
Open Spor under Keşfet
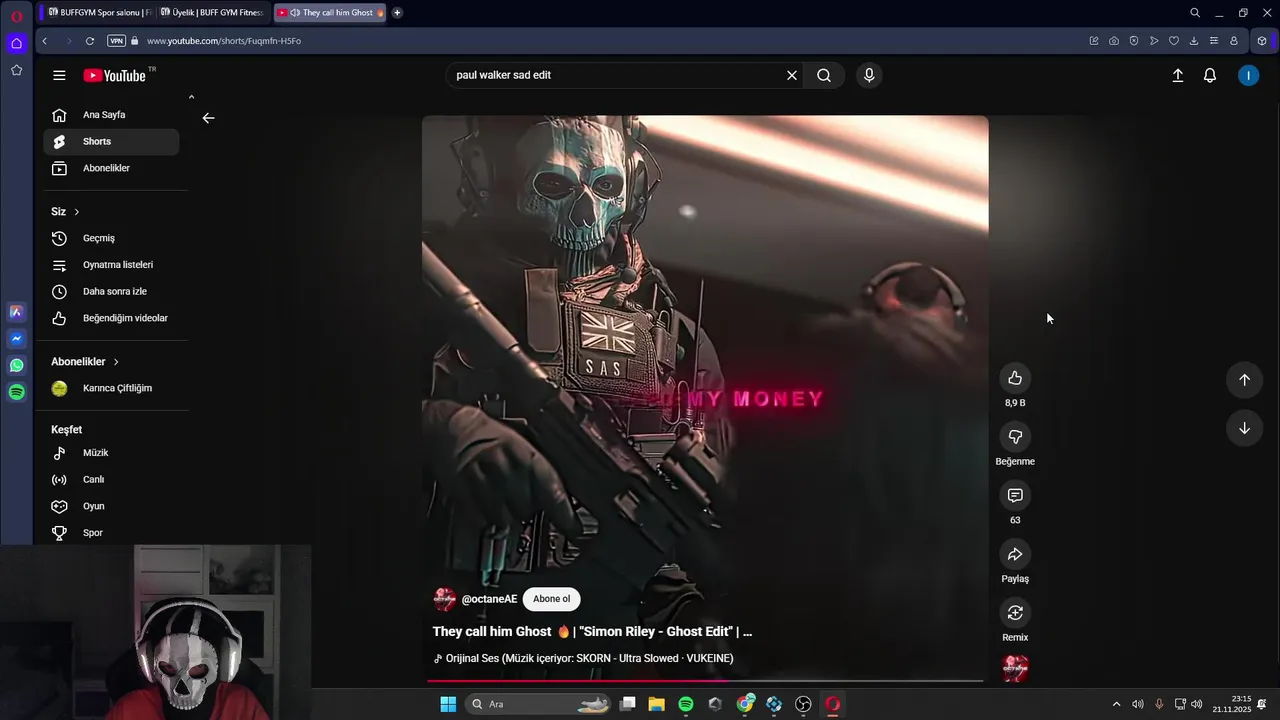(x=111, y=533)
